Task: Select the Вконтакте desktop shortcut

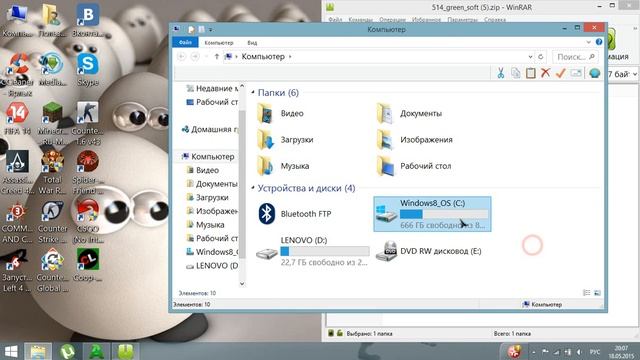Action: click(x=88, y=20)
